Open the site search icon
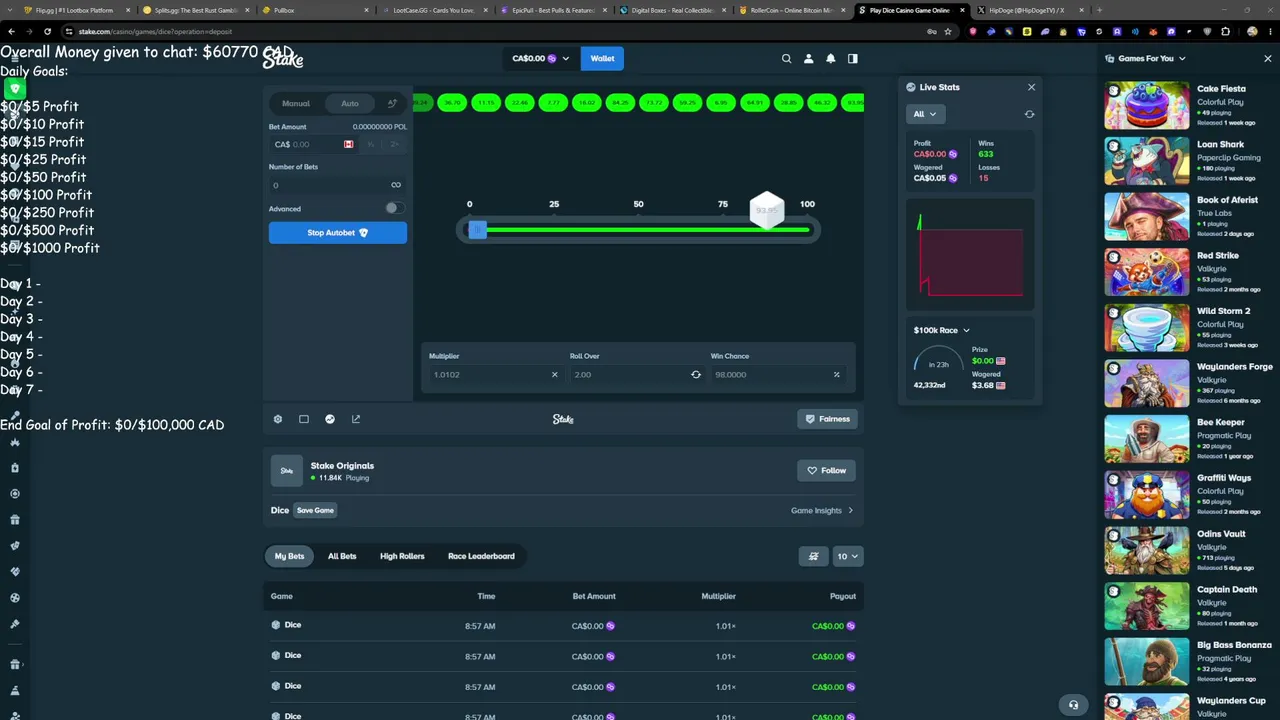Image resolution: width=1280 pixels, height=720 pixels. point(786,59)
